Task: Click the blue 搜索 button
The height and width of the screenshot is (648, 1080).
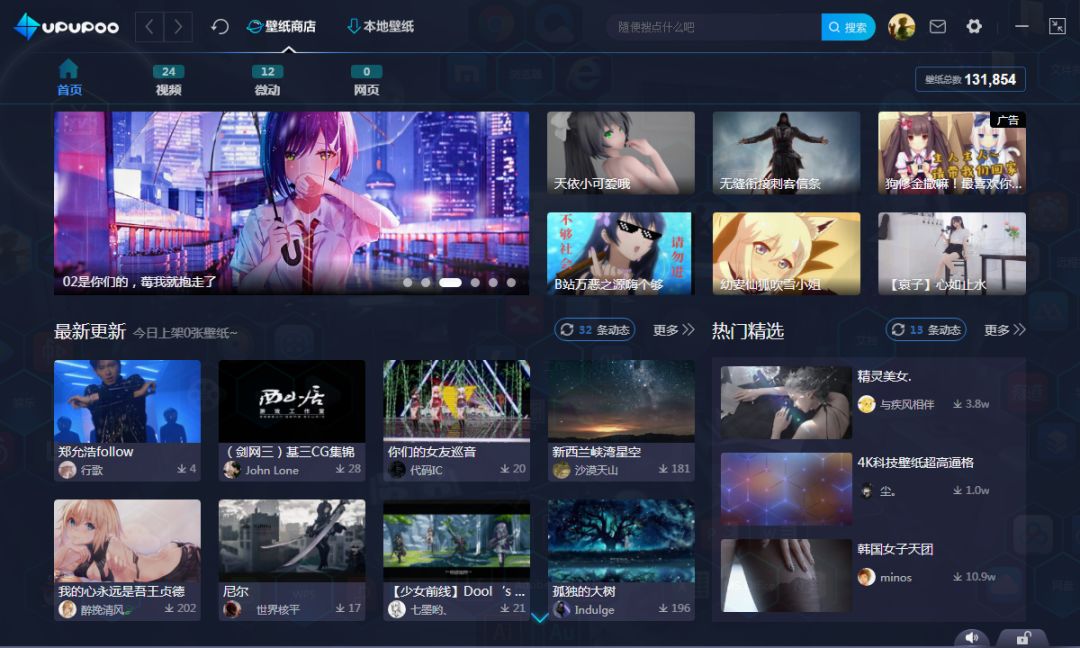Action: tap(848, 27)
